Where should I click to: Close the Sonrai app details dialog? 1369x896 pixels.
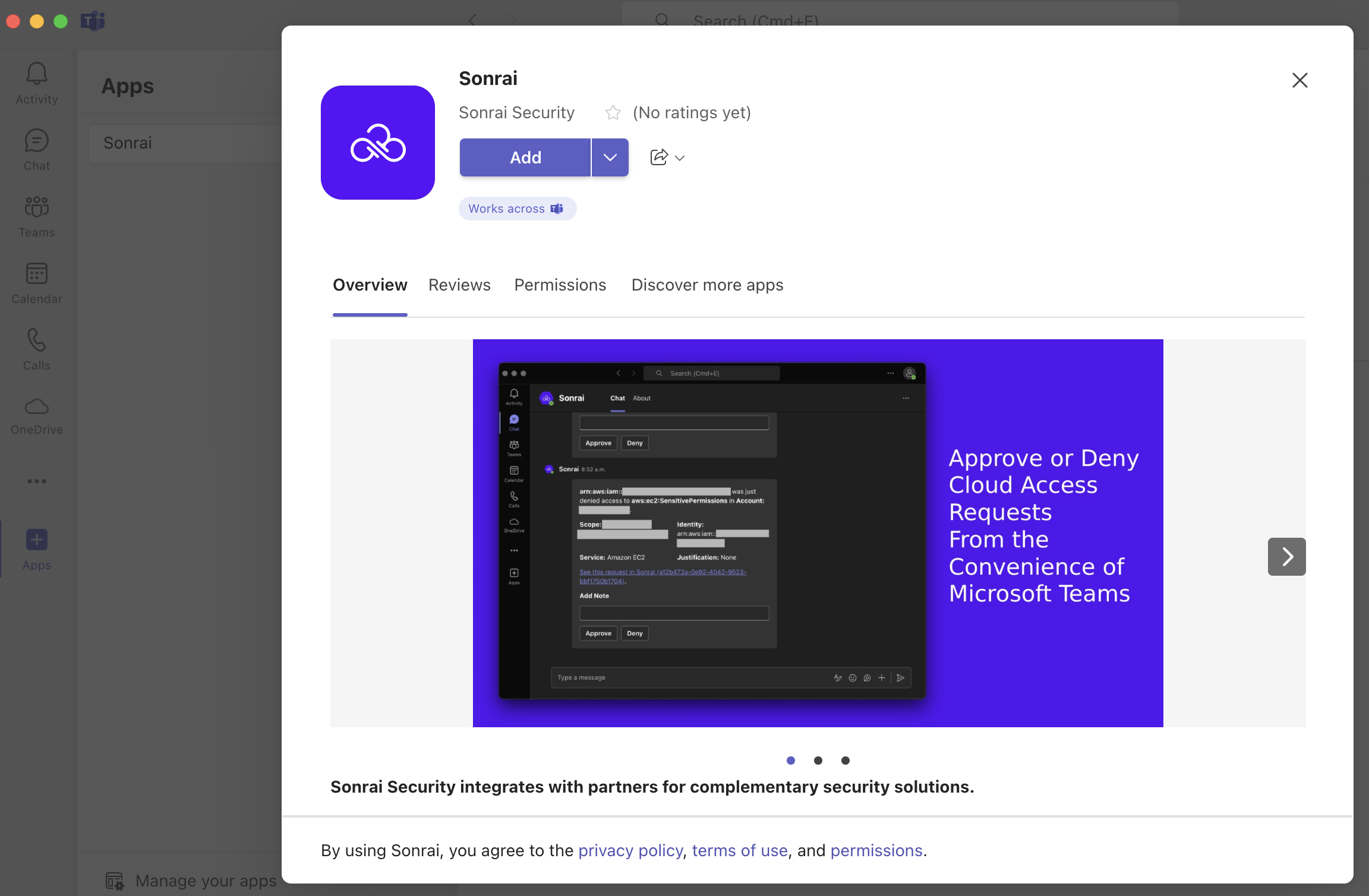tap(1300, 80)
